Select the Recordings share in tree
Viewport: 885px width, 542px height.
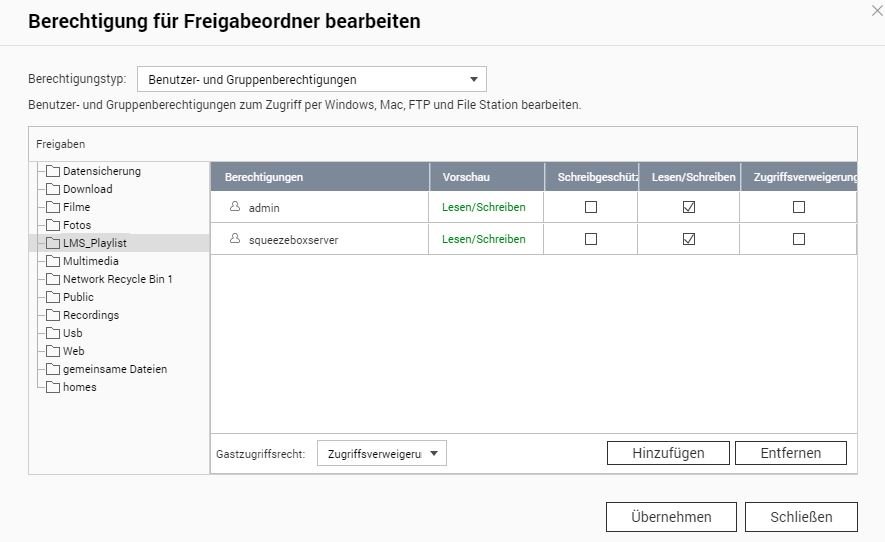point(90,315)
